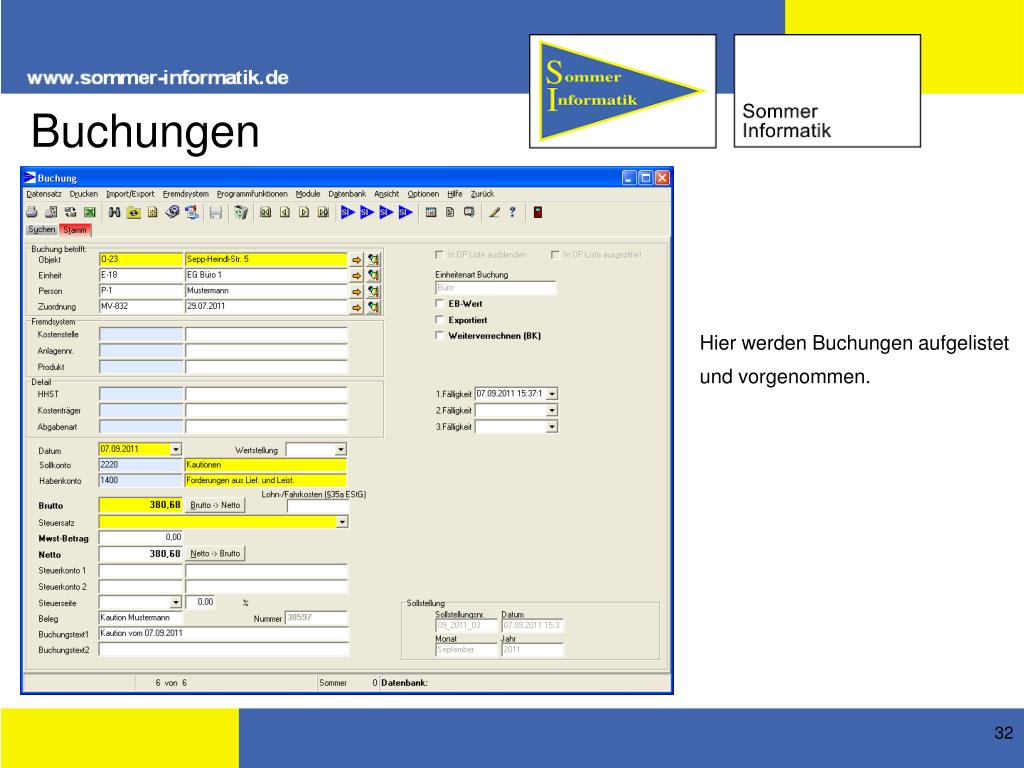Click the calendar toolbar icon
The height and width of the screenshot is (768, 1024).
pos(430,212)
